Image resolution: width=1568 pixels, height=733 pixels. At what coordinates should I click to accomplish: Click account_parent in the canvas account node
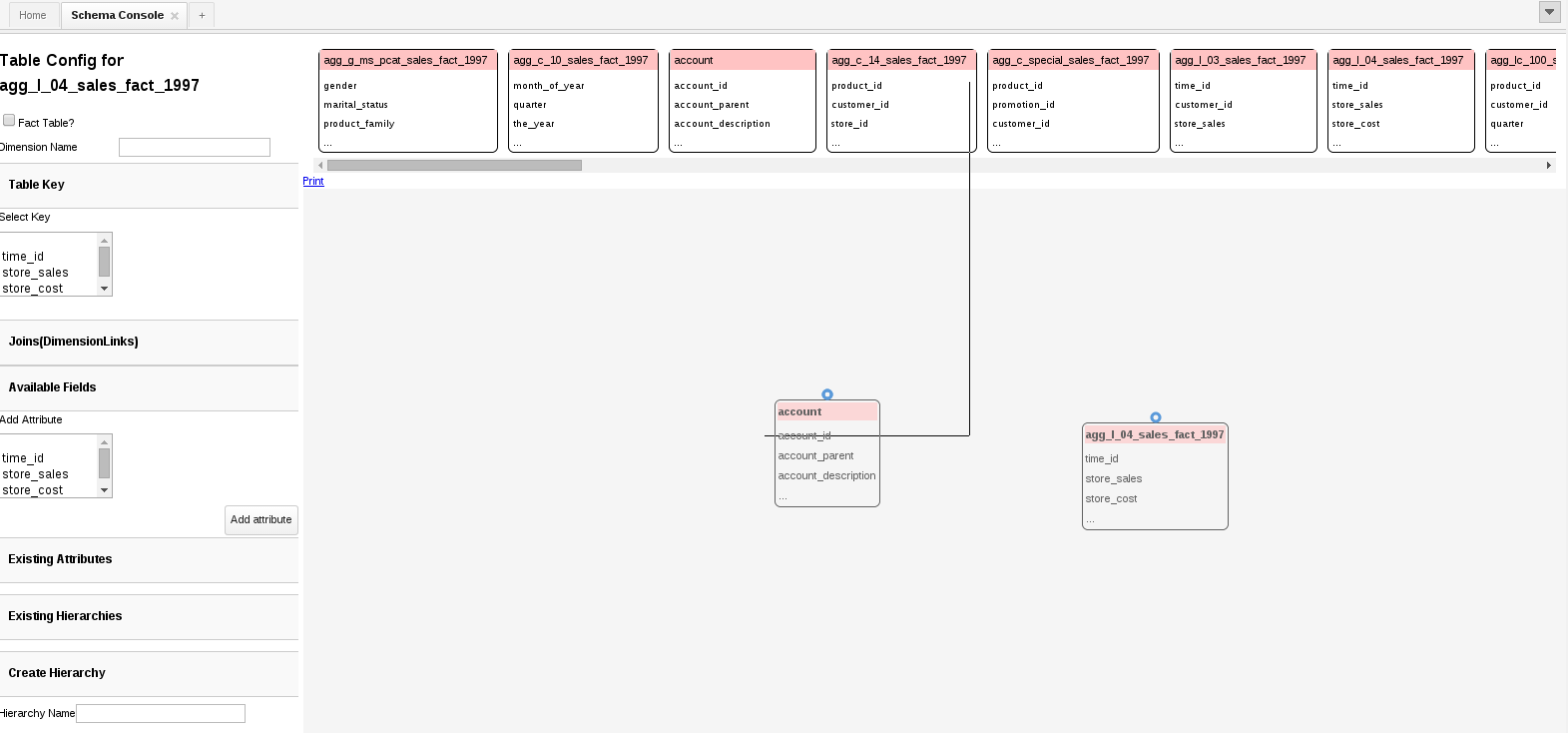(x=815, y=455)
